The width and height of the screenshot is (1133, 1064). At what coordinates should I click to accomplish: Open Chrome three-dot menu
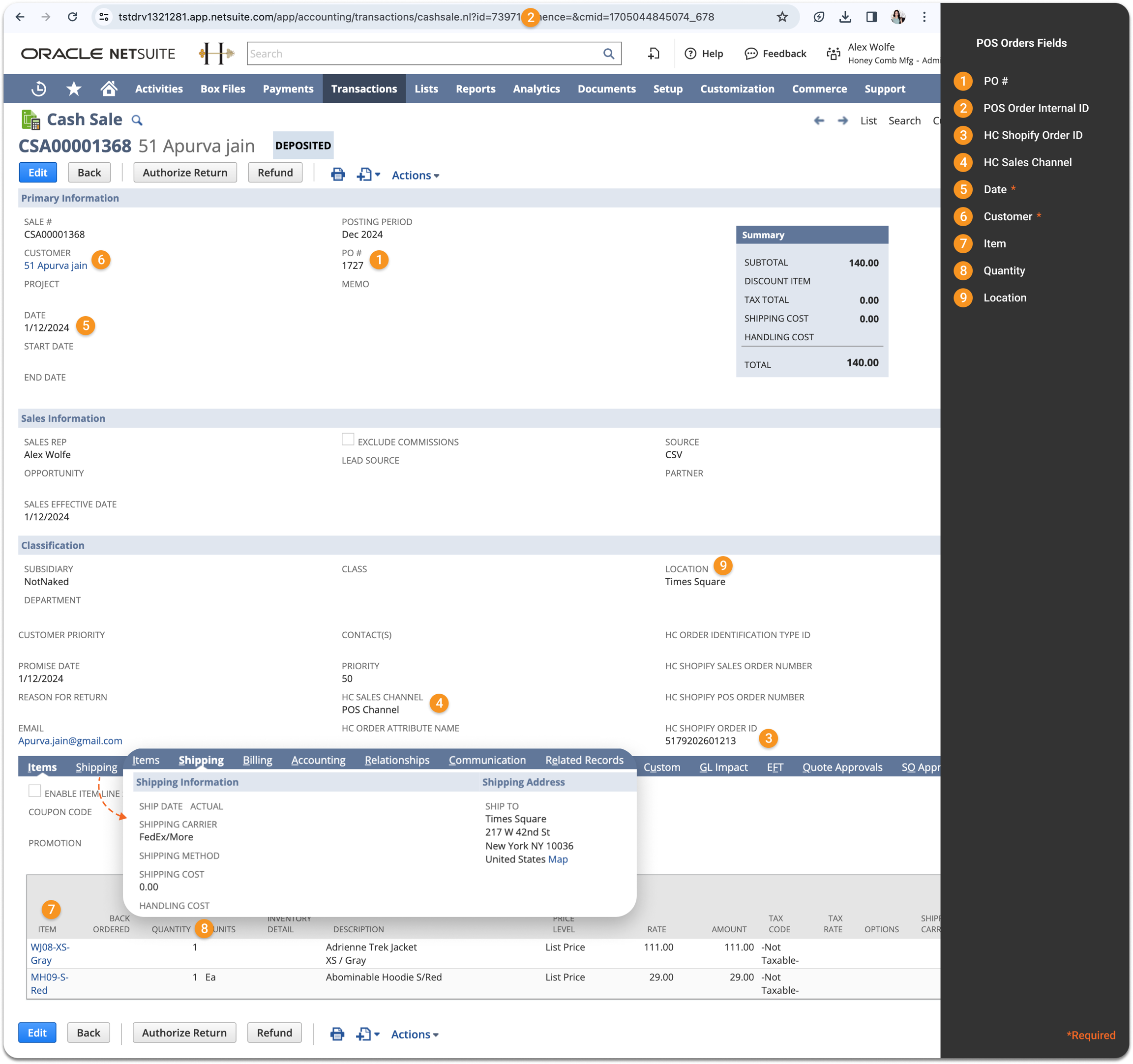tap(924, 17)
